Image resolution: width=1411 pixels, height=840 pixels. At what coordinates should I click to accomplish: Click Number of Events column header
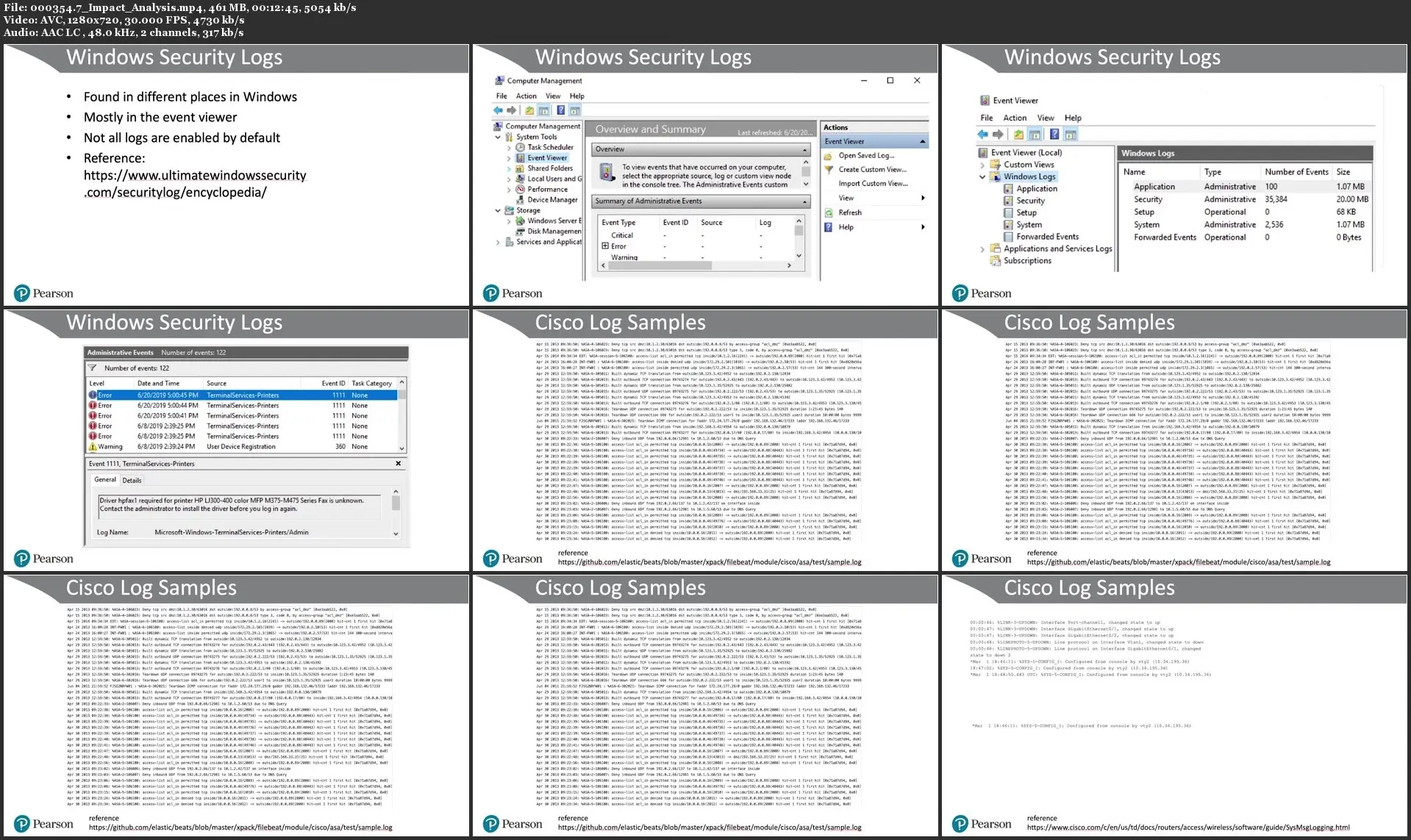[1296, 172]
